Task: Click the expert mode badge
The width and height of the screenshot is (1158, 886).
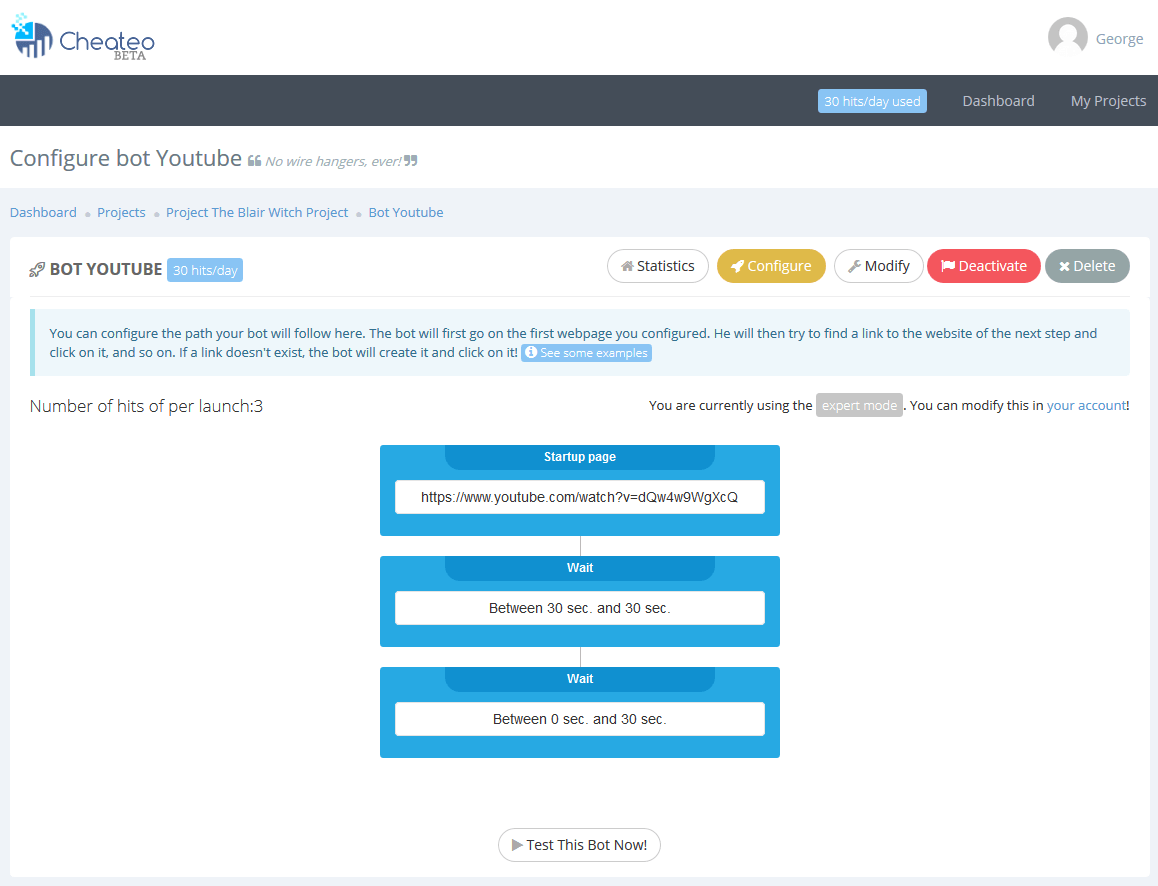Action: coord(859,405)
